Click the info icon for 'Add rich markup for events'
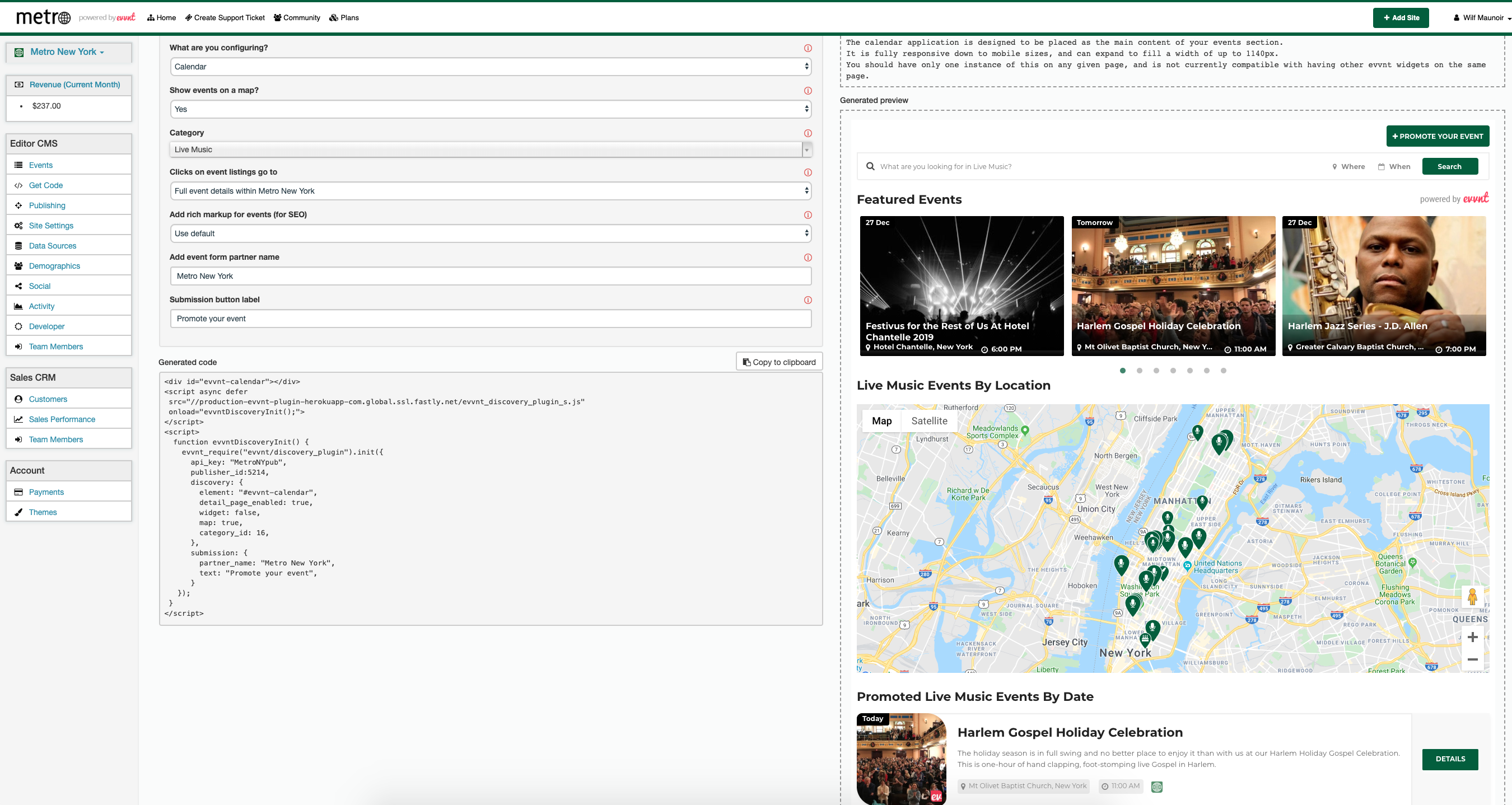Viewport: 1512px width, 805px height. 808,216
